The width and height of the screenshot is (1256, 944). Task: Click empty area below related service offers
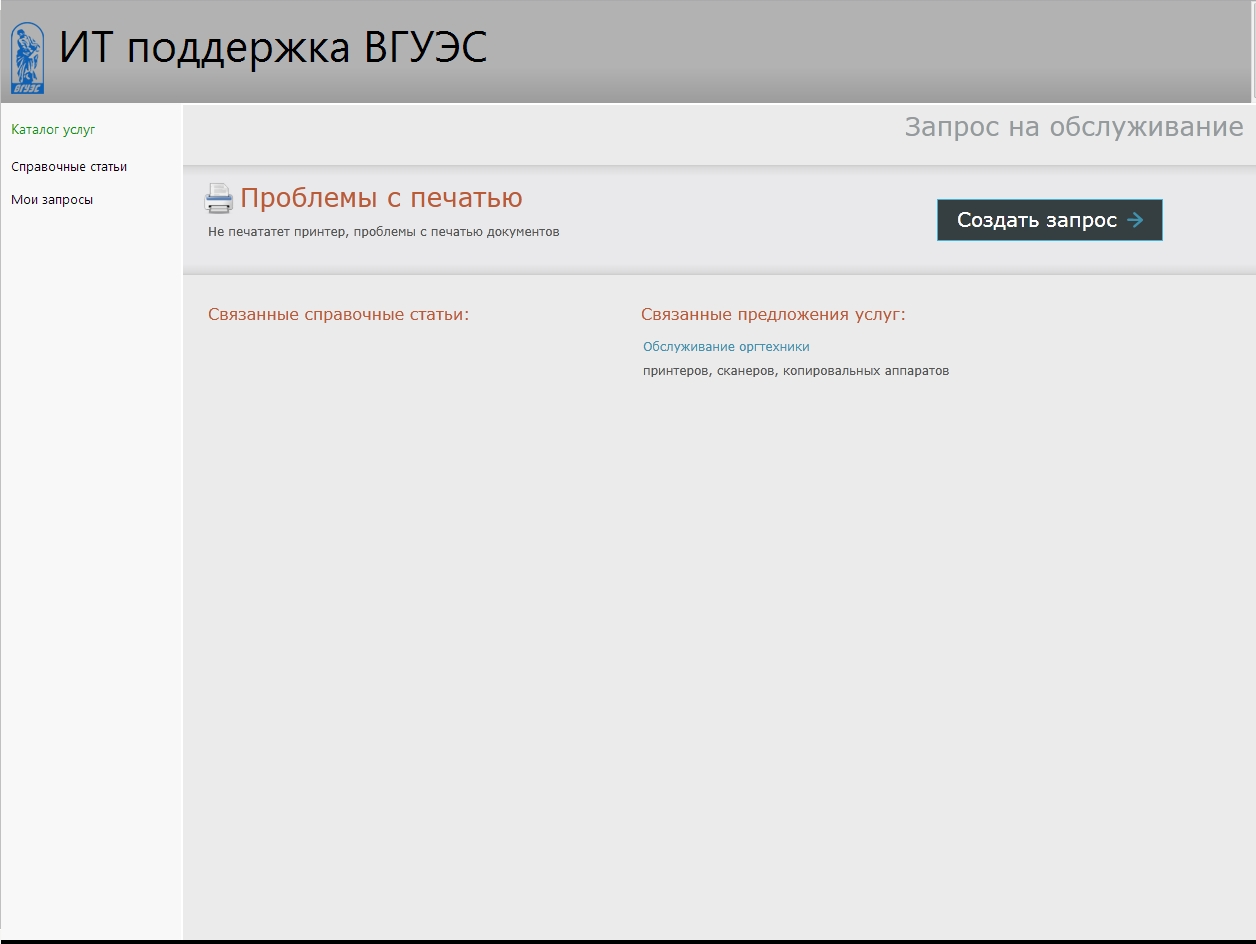(900, 600)
